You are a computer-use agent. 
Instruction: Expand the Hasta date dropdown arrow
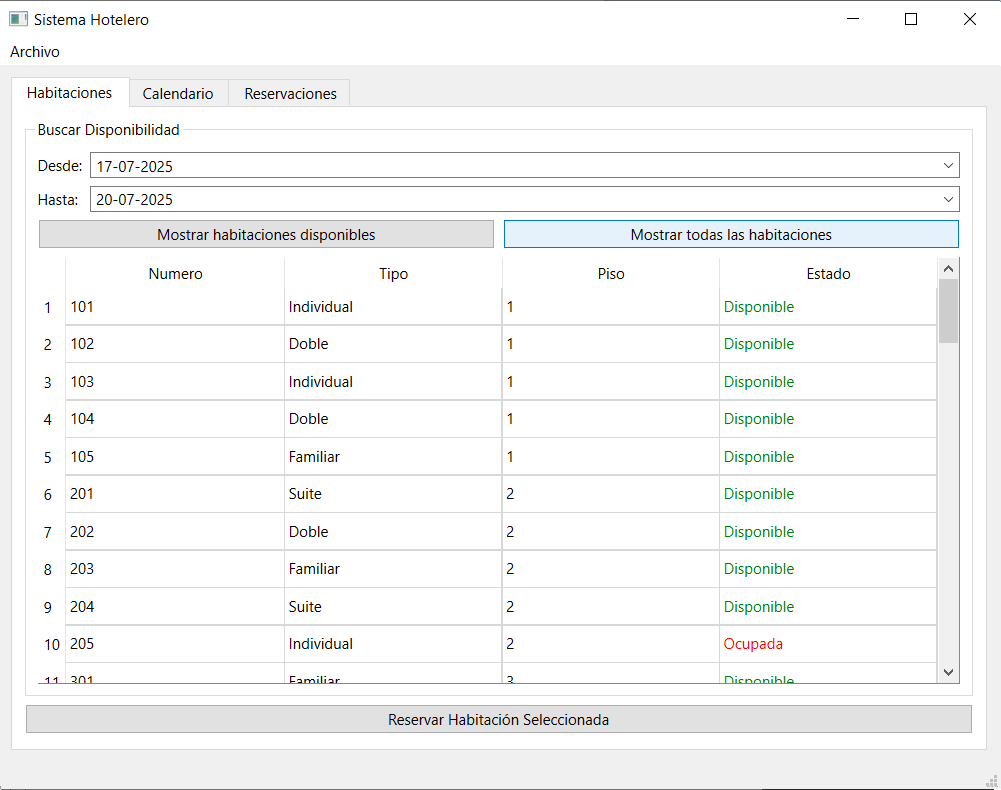pos(948,199)
